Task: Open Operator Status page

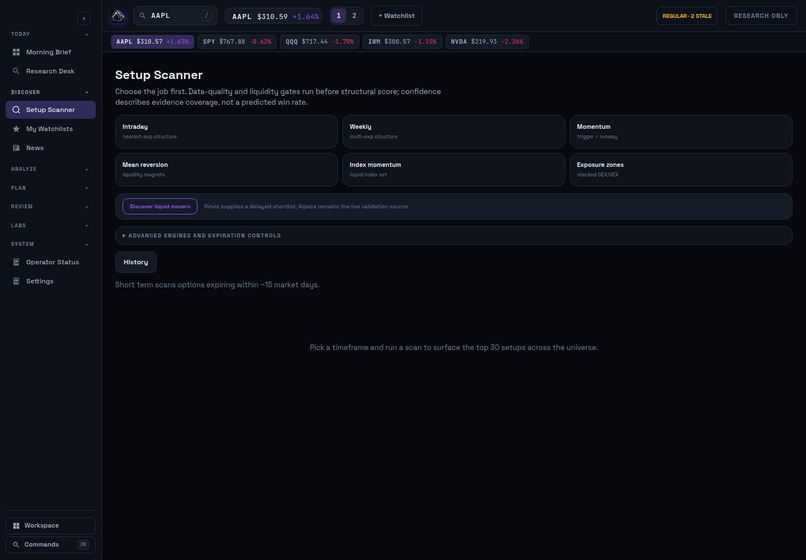Action: point(50,262)
